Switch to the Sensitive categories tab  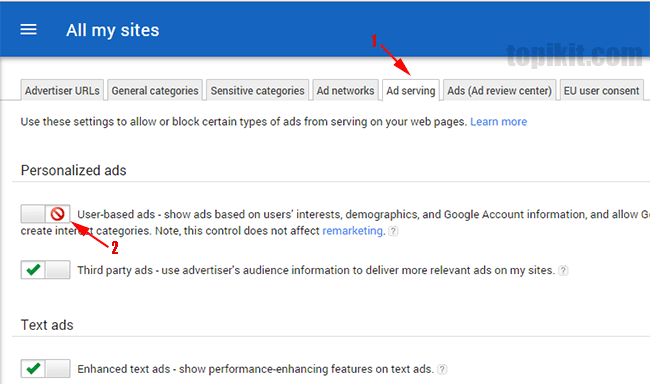coord(257,90)
